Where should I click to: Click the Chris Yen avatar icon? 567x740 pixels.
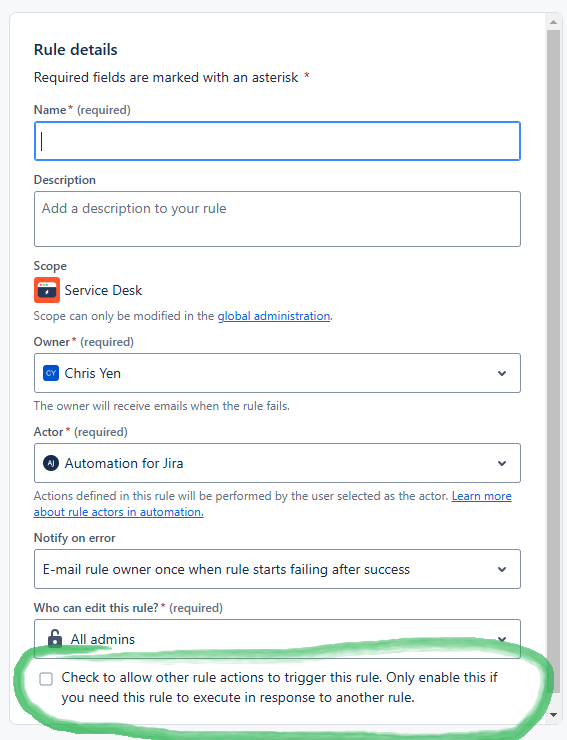pos(51,373)
